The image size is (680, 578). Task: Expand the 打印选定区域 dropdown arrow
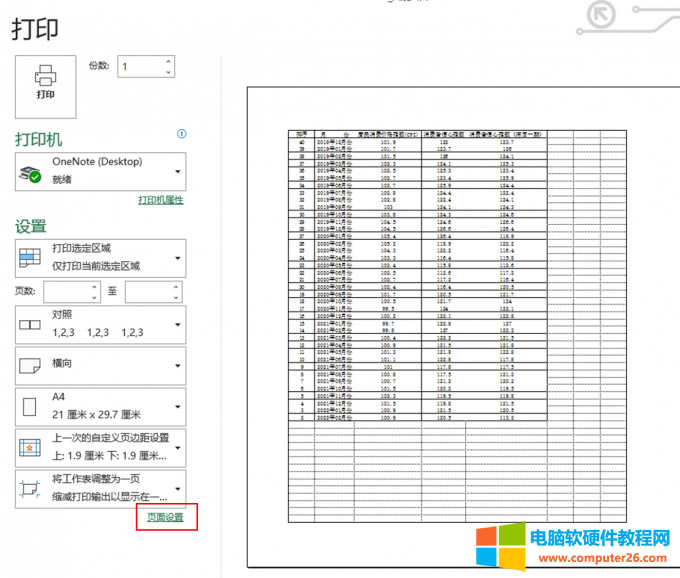tap(177, 258)
